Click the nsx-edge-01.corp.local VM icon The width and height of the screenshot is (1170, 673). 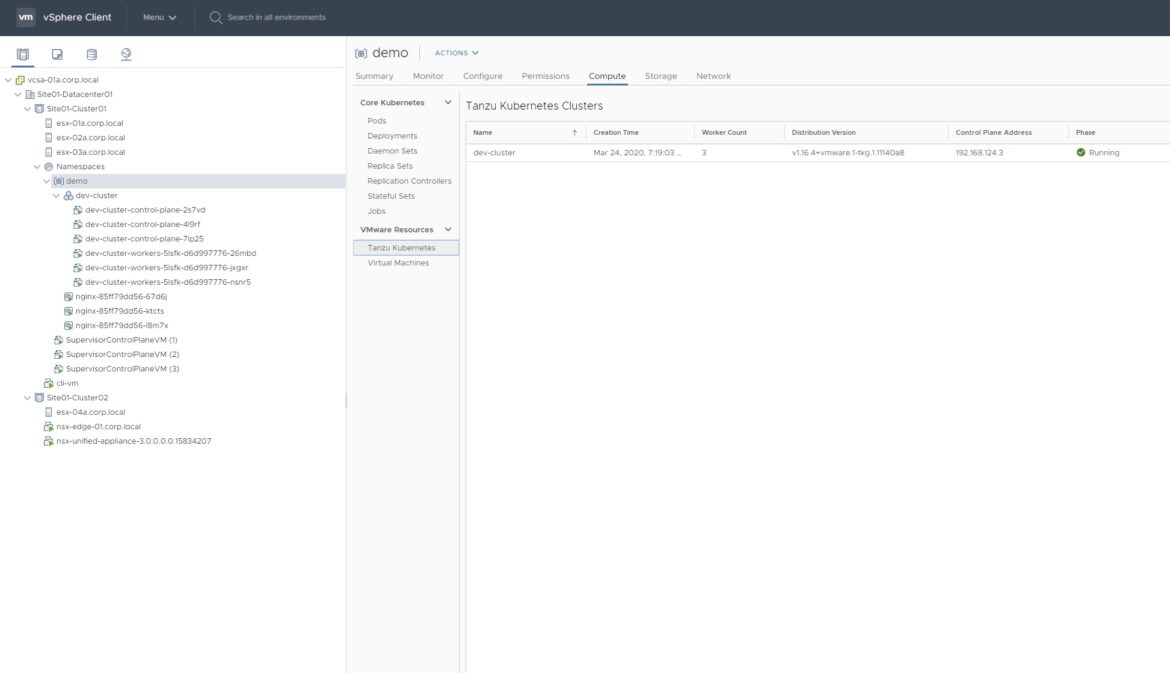[49, 427]
